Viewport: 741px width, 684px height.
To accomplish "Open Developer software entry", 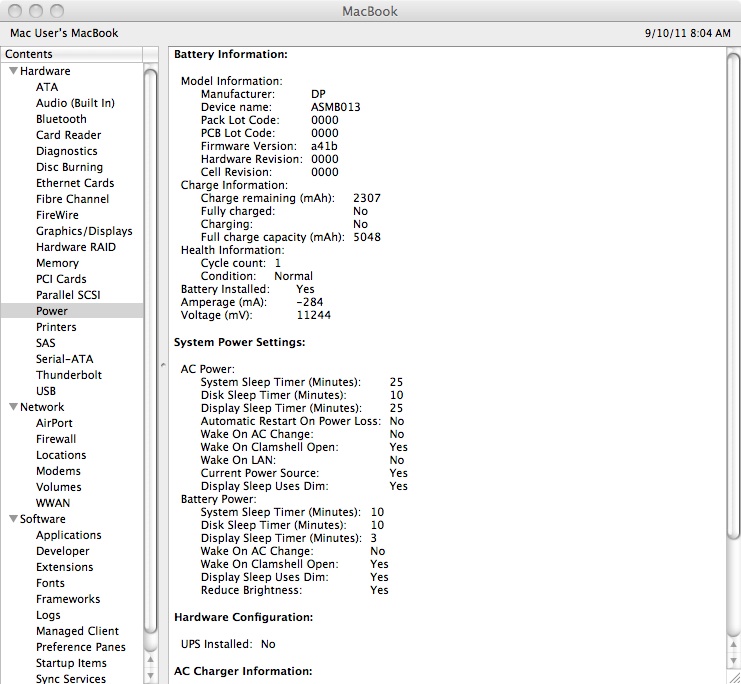I will (x=62, y=551).
